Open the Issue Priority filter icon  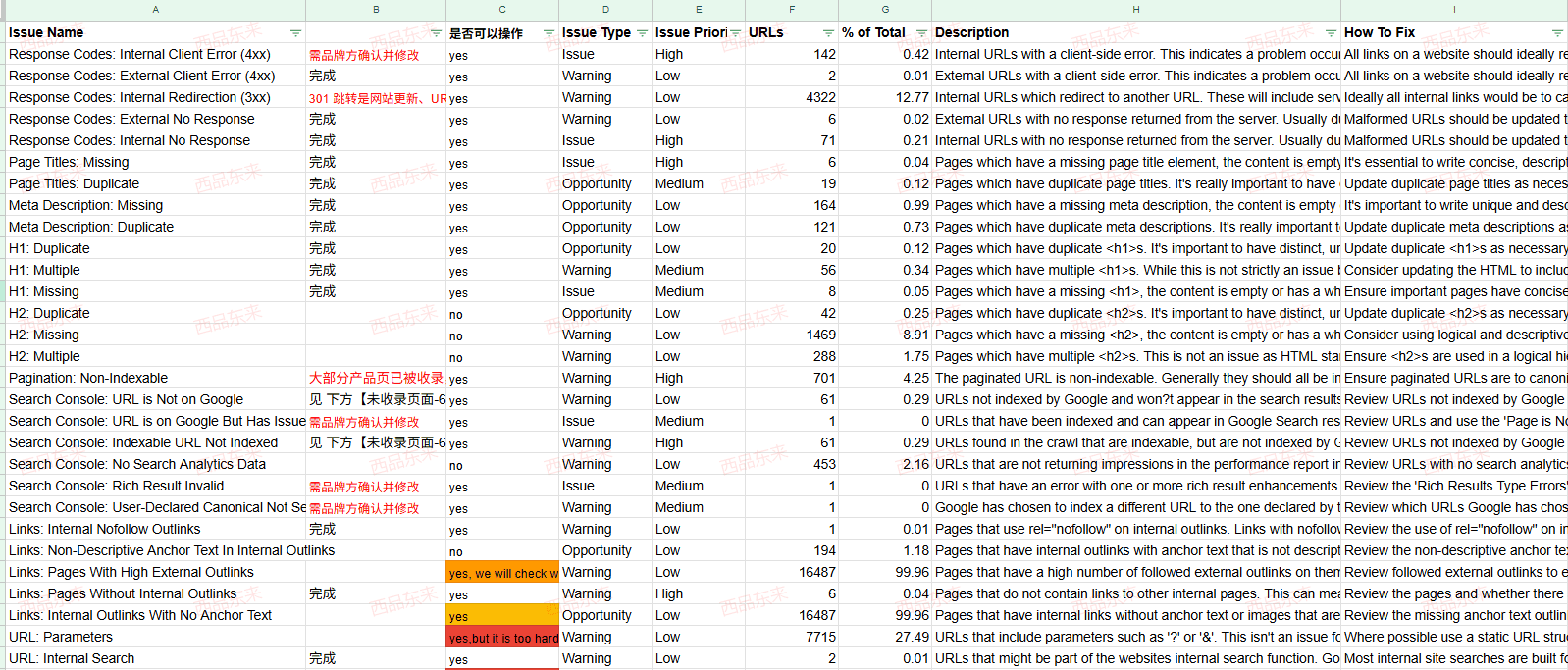[735, 33]
